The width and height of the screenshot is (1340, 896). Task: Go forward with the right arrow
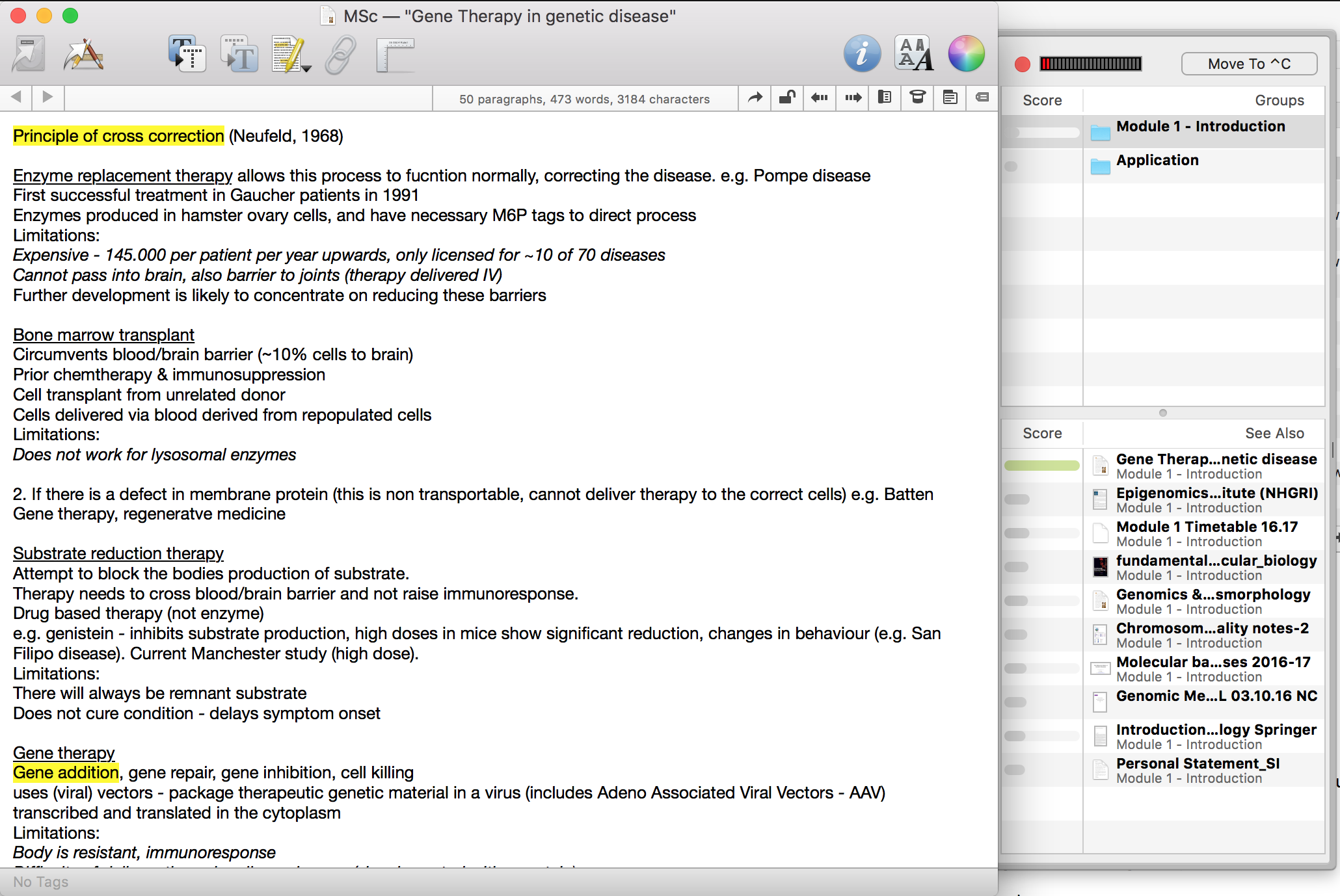[47, 98]
